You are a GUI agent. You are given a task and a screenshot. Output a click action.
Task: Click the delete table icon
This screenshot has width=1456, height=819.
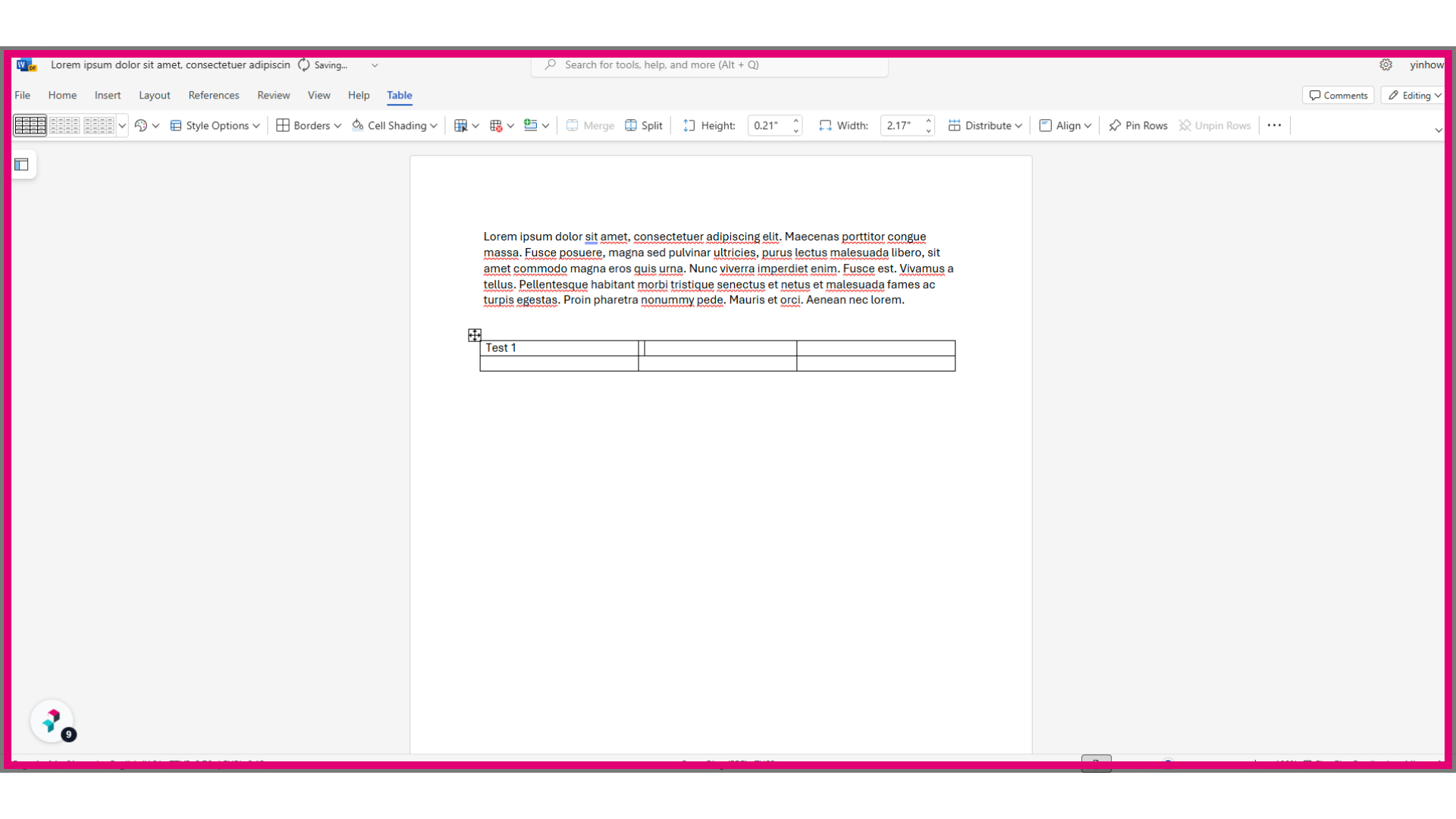(x=496, y=126)
